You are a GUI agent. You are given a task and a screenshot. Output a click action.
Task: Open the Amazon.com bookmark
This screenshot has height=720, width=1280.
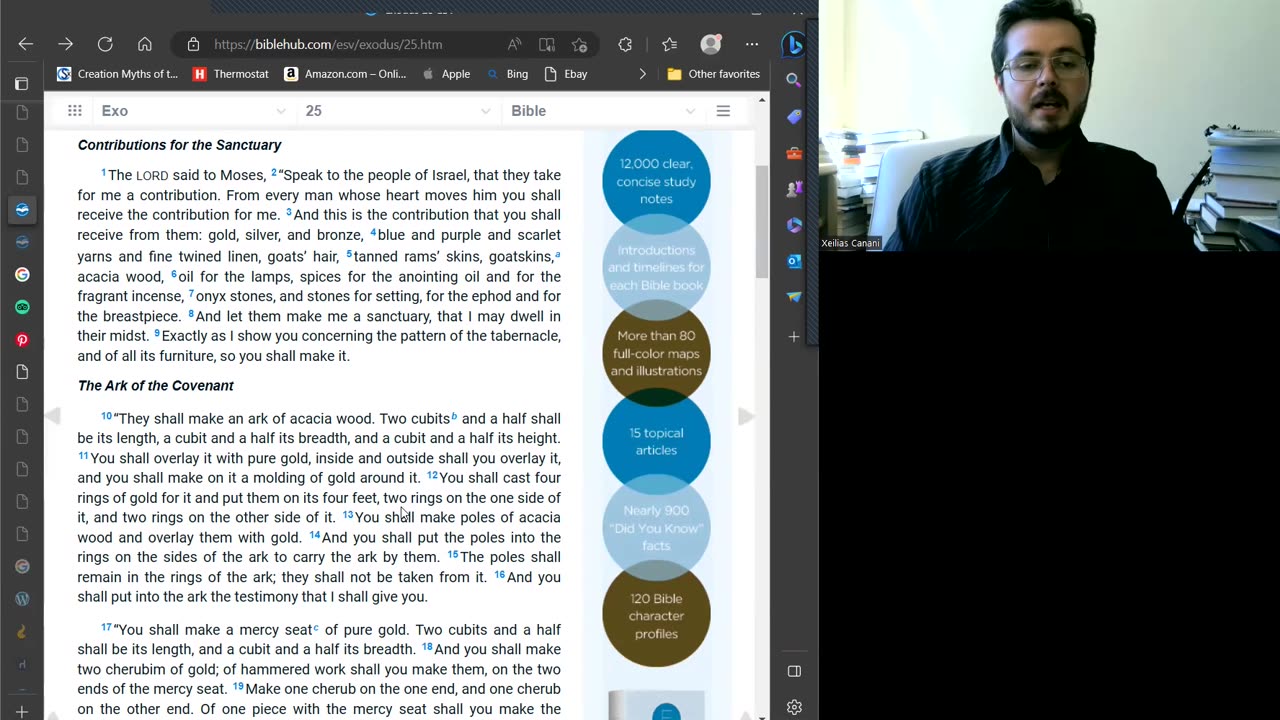tap(345, 74)
